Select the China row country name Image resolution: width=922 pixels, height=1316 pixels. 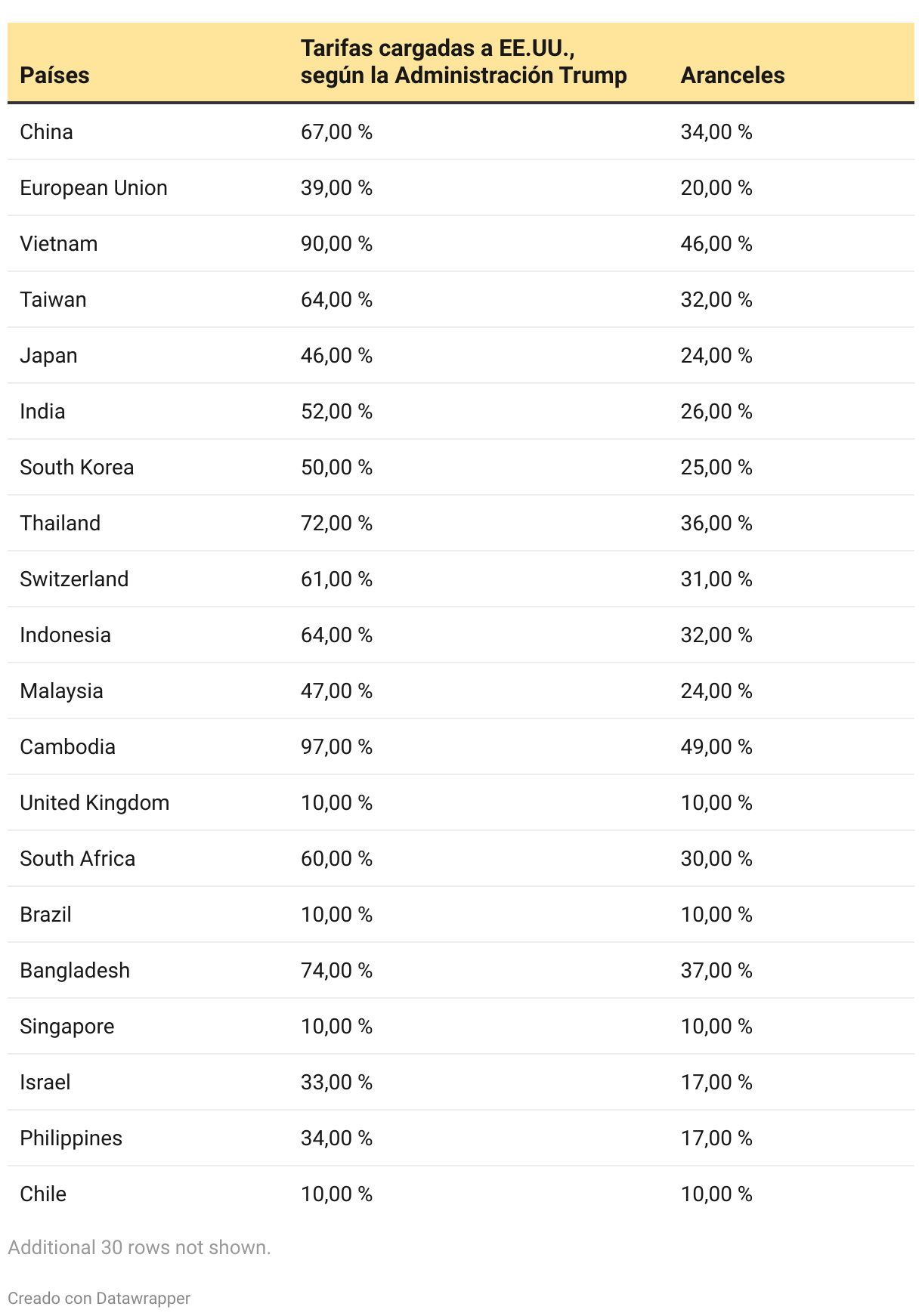tap(47, 132)
